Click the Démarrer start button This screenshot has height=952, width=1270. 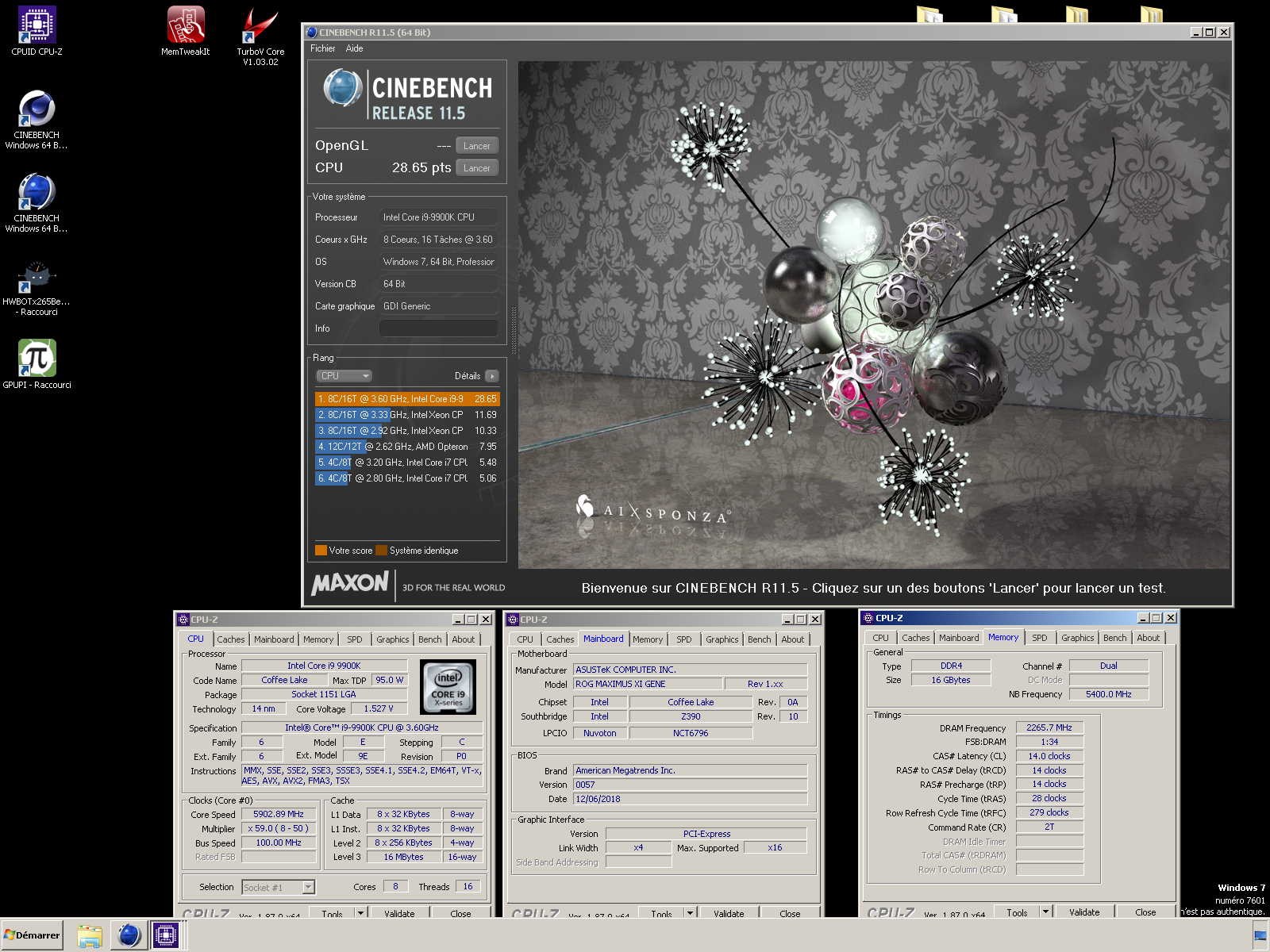(x=33, y=935)
